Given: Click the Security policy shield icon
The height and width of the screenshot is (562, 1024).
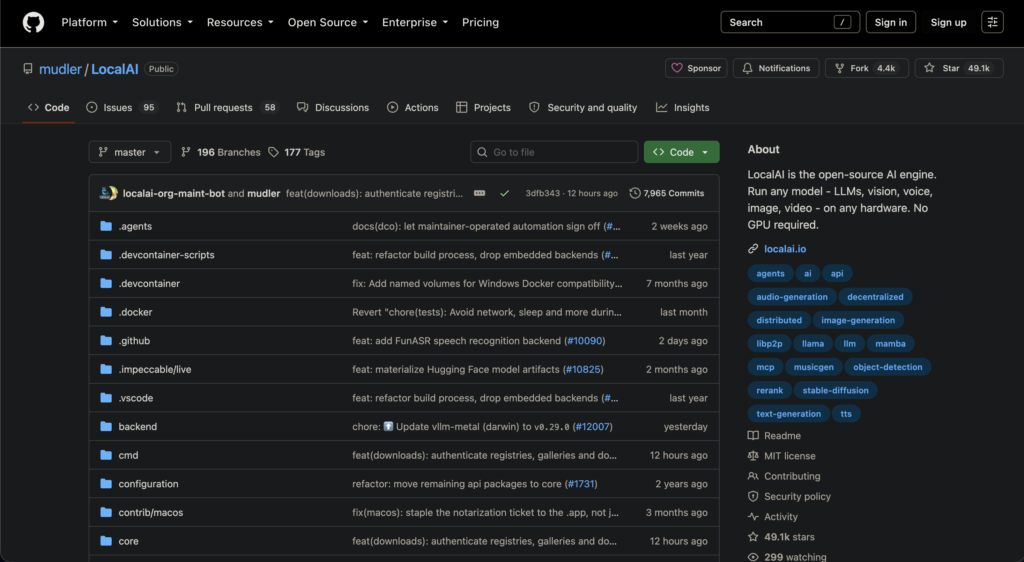Looking at the screenshot, I should pos(753,496).
